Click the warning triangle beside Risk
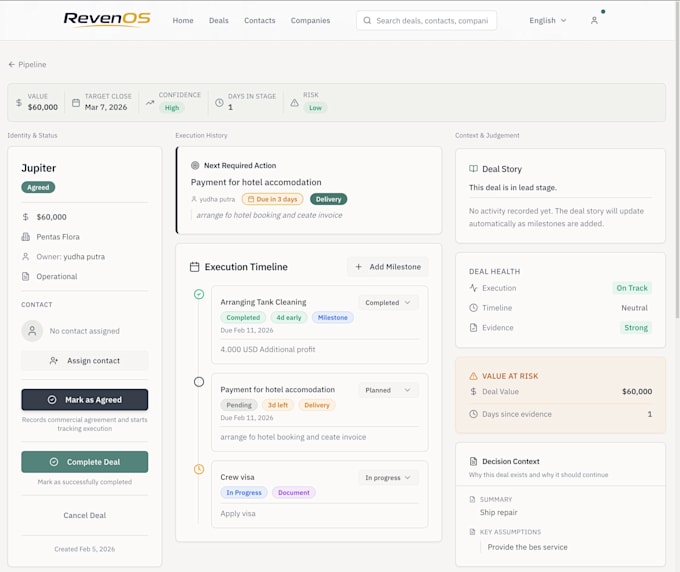680x572 pixels. [294, 102]
